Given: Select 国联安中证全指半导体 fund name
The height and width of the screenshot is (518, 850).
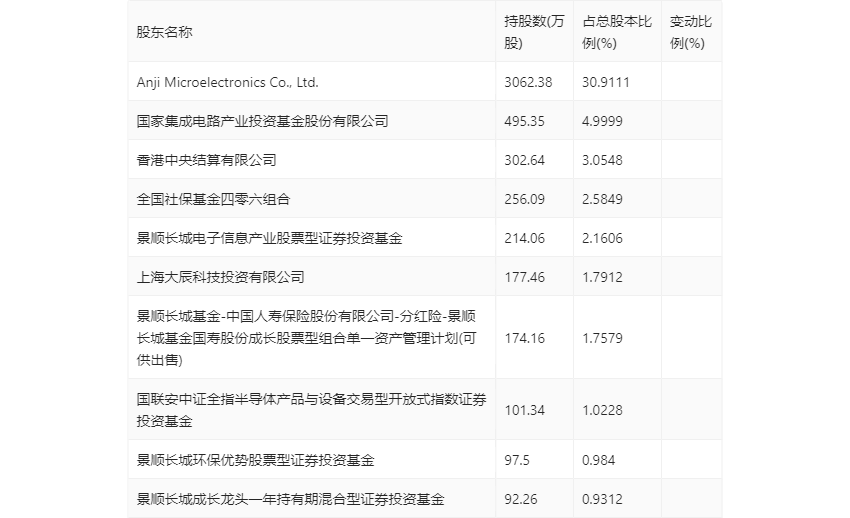Looking at the screenshot, I should [312, 410].
